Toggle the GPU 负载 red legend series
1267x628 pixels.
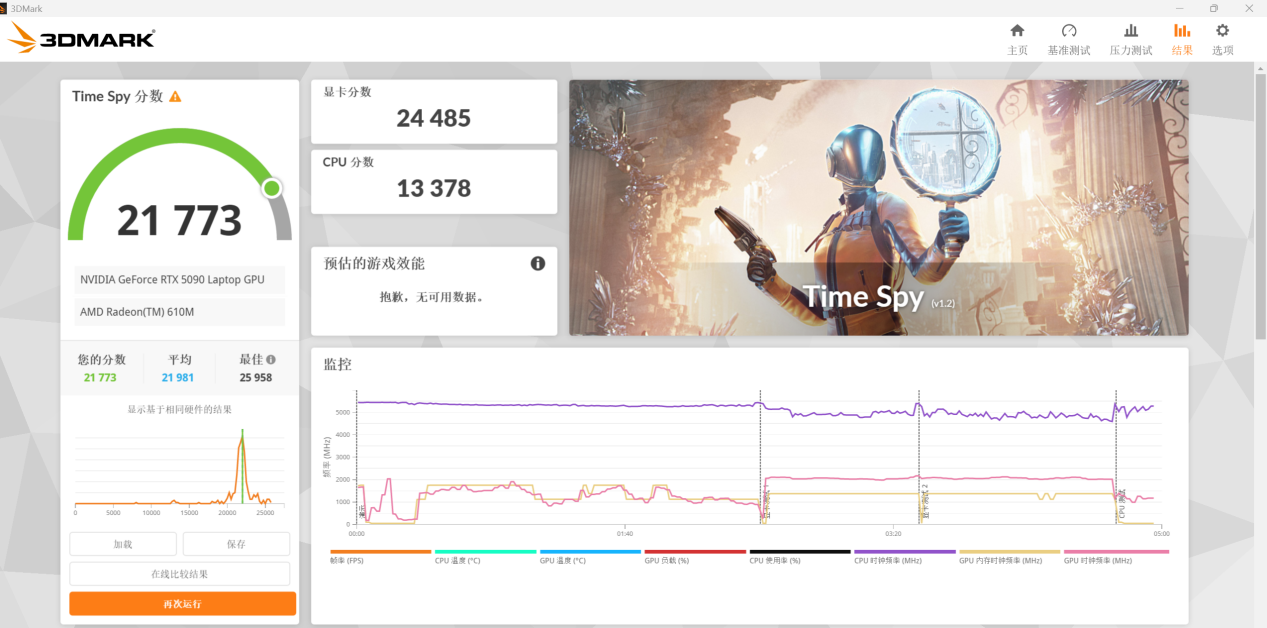click(x=695, y=552)
